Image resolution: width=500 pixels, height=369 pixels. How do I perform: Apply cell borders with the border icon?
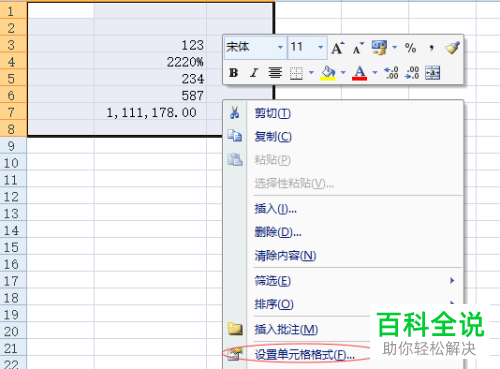(296, 73)
